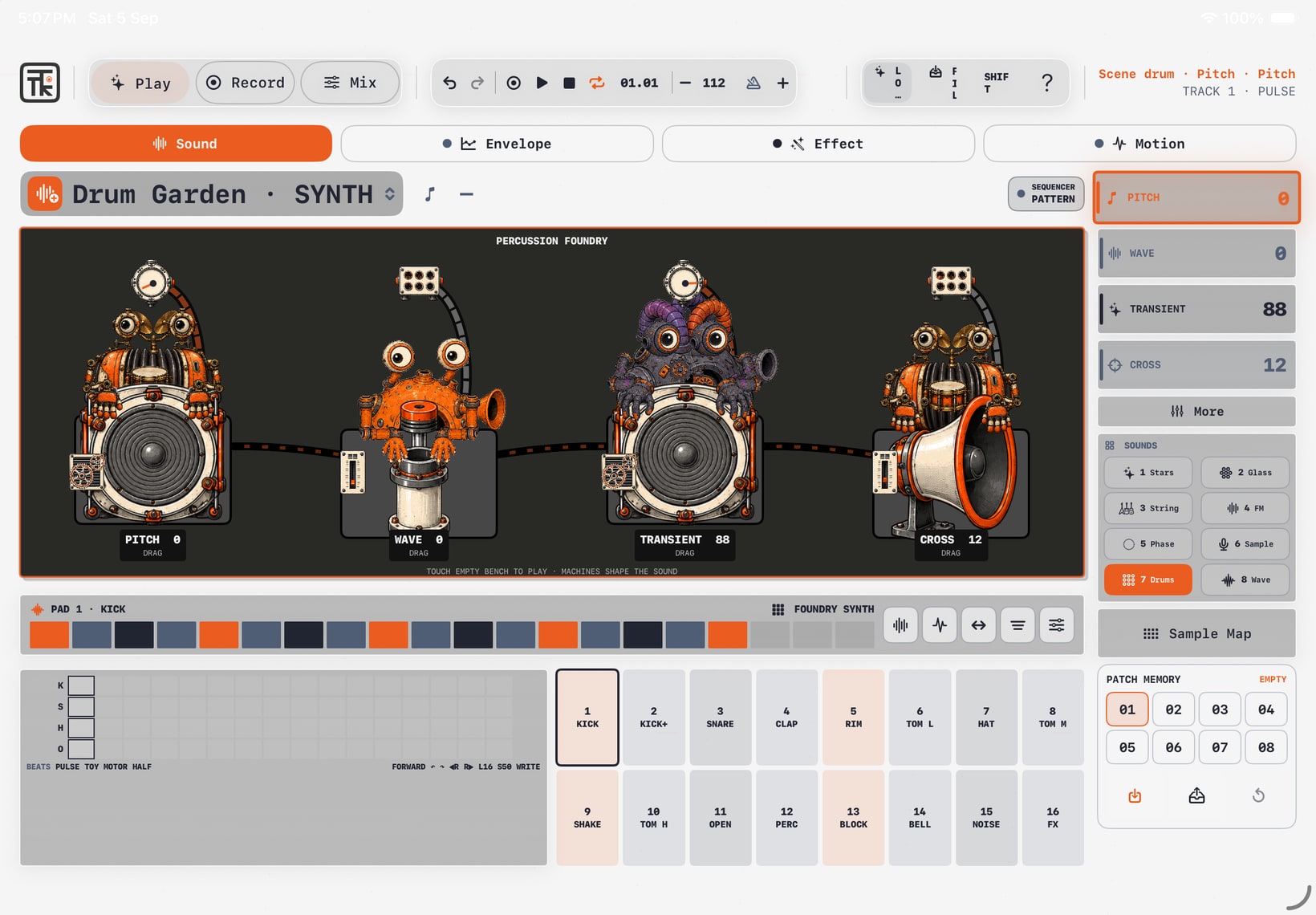Viewport: 1316px width, 915px height.
Task: Click the metronome icon
Action: click(753, 83)
